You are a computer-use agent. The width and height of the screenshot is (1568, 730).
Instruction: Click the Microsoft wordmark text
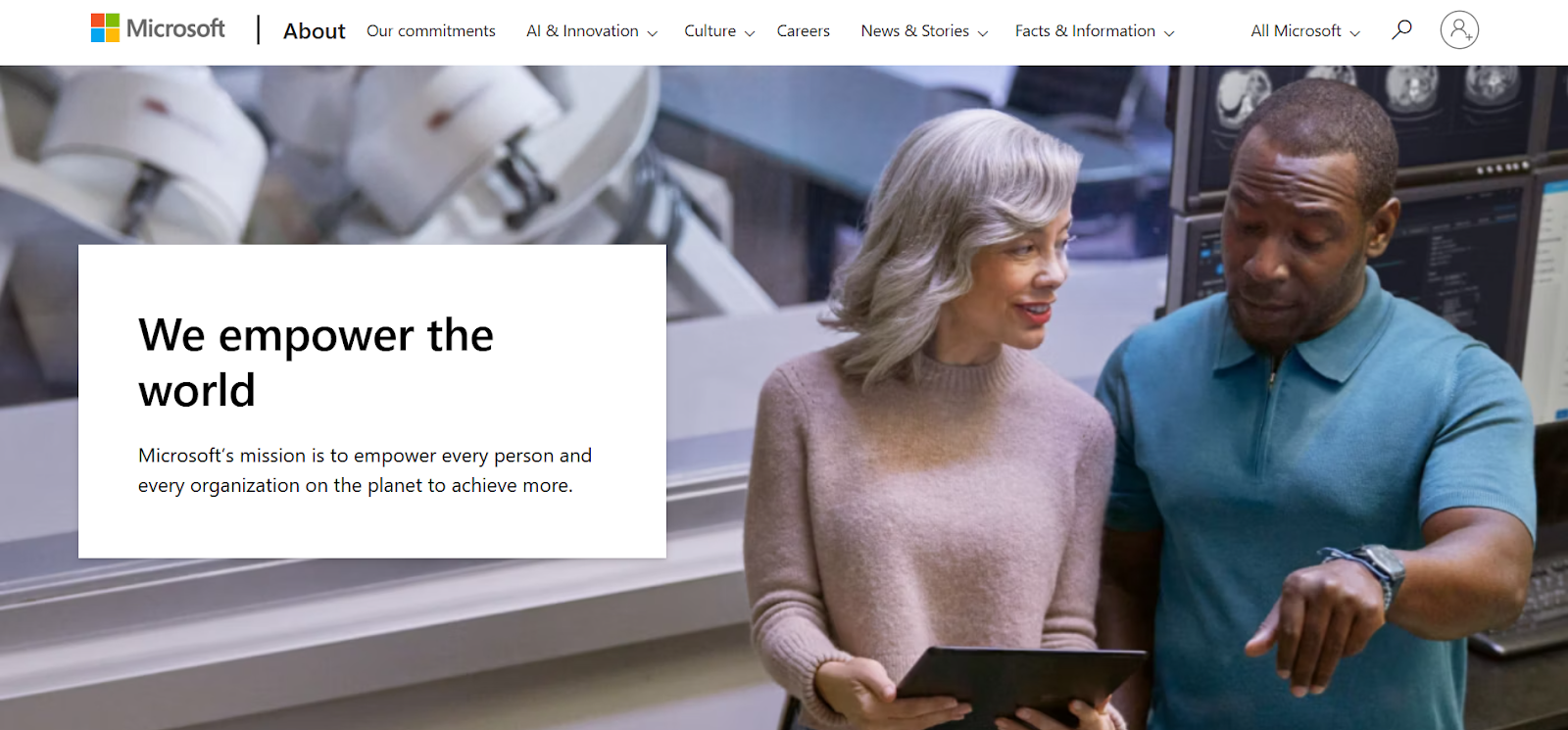point(176,28)
